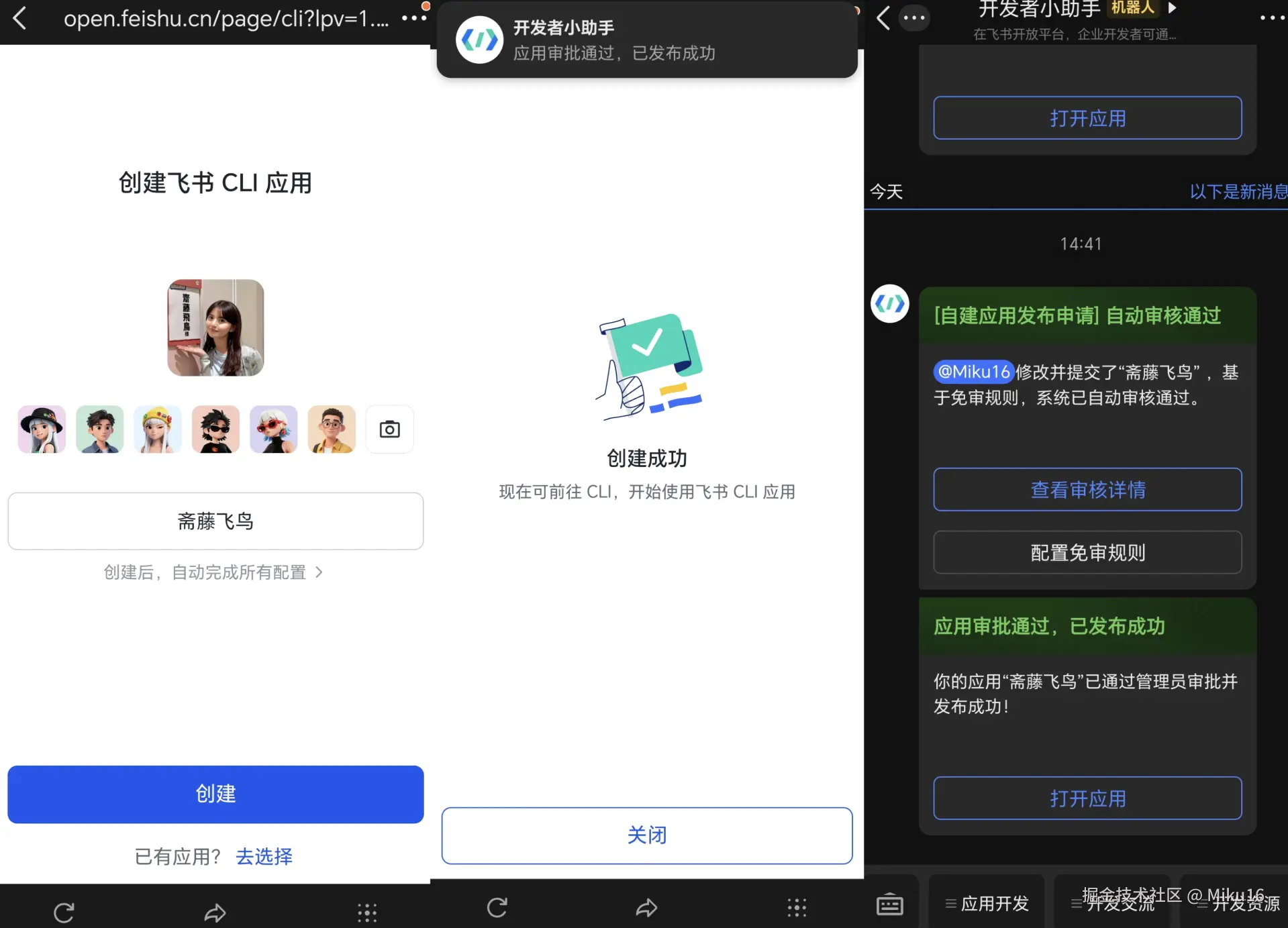This screenshot has width=1288, height=928.
Task: Tap the 创建成功 heading
Action: point(647,458)
